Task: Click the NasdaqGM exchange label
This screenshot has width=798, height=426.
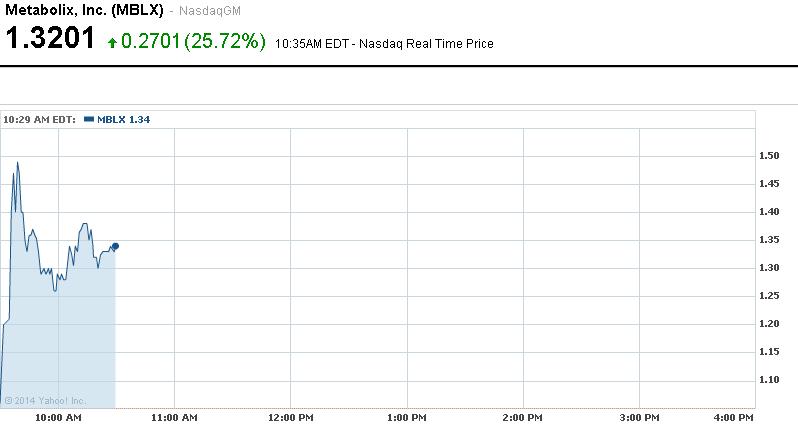Action: click(x=210, y=11)
